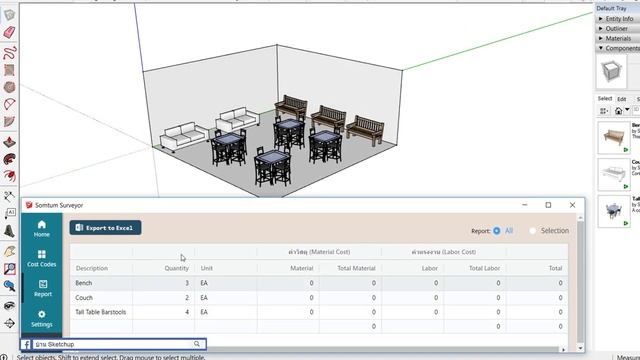Screen dimensions: 640x360
Task: Activate the Arc tool
Action: pos(9,104)
